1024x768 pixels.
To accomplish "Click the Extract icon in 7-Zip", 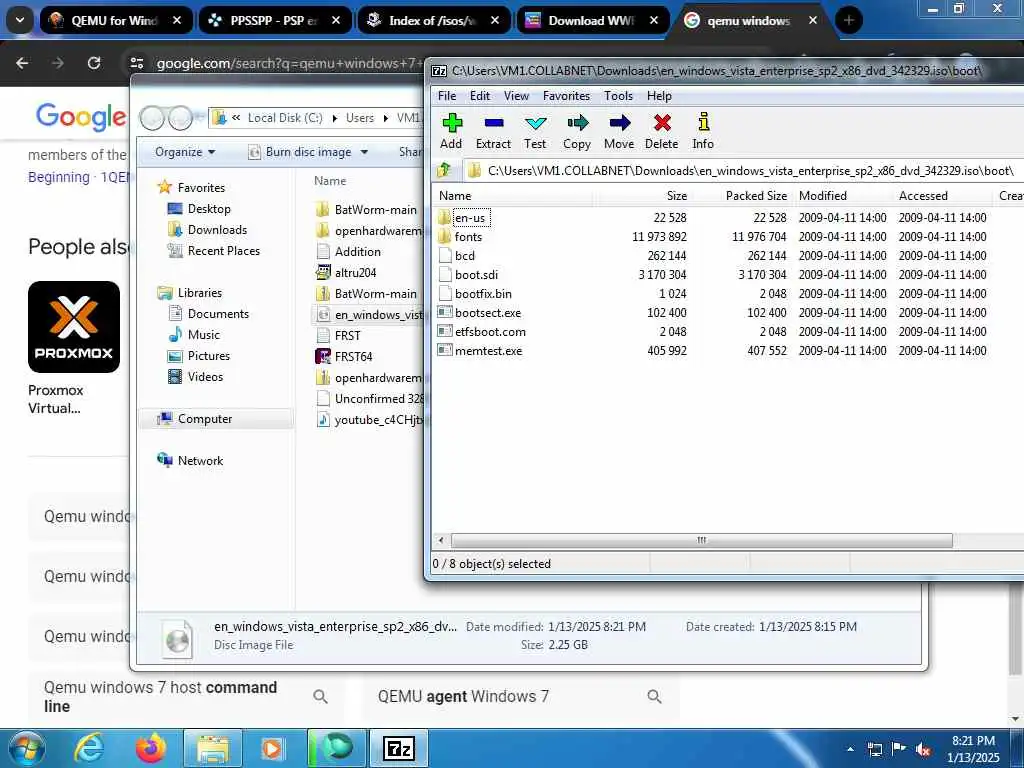I will coord(493,131).
